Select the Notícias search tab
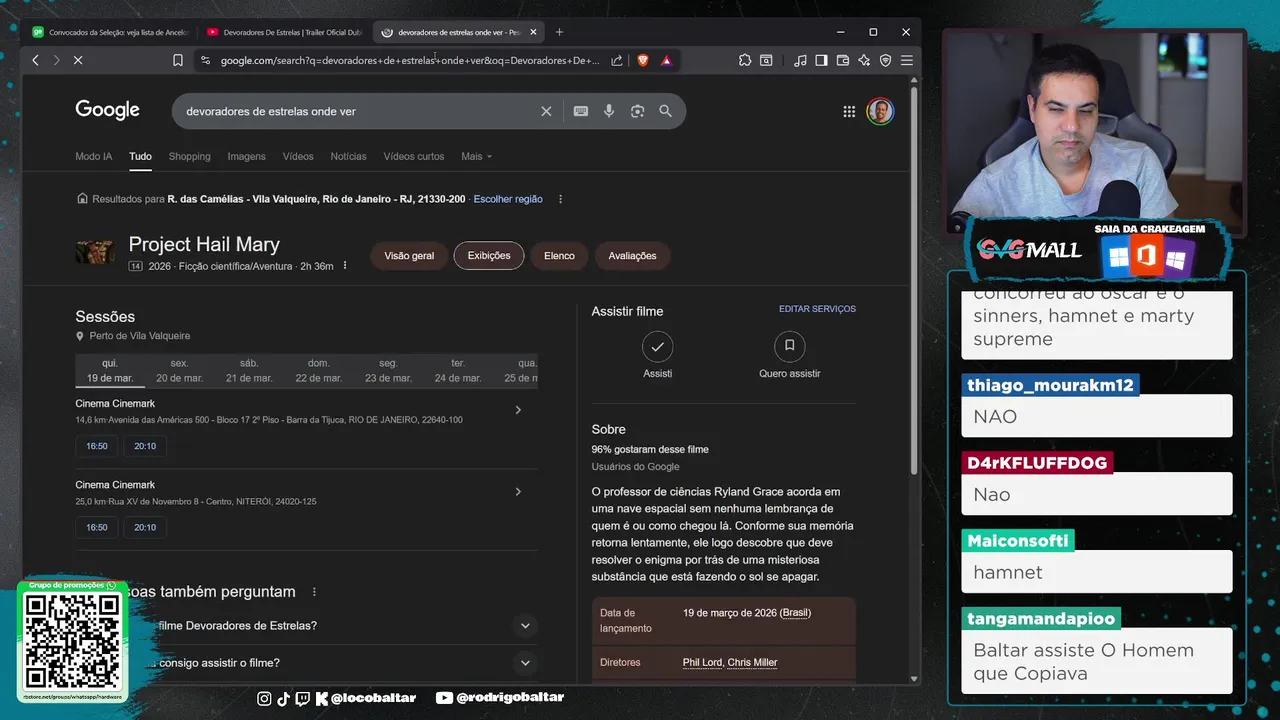Screen dimensions: 1280x720 (348, 156)
